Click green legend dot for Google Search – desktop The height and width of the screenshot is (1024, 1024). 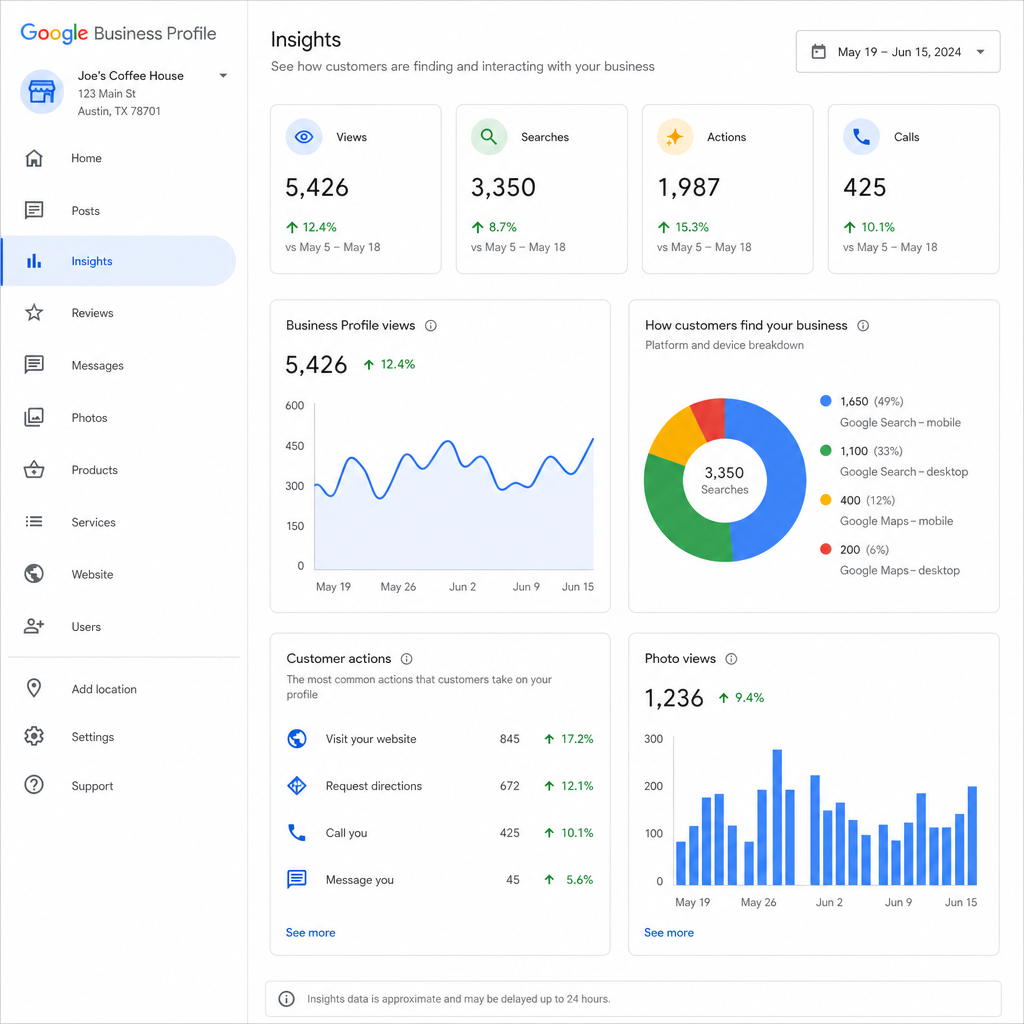825,451
